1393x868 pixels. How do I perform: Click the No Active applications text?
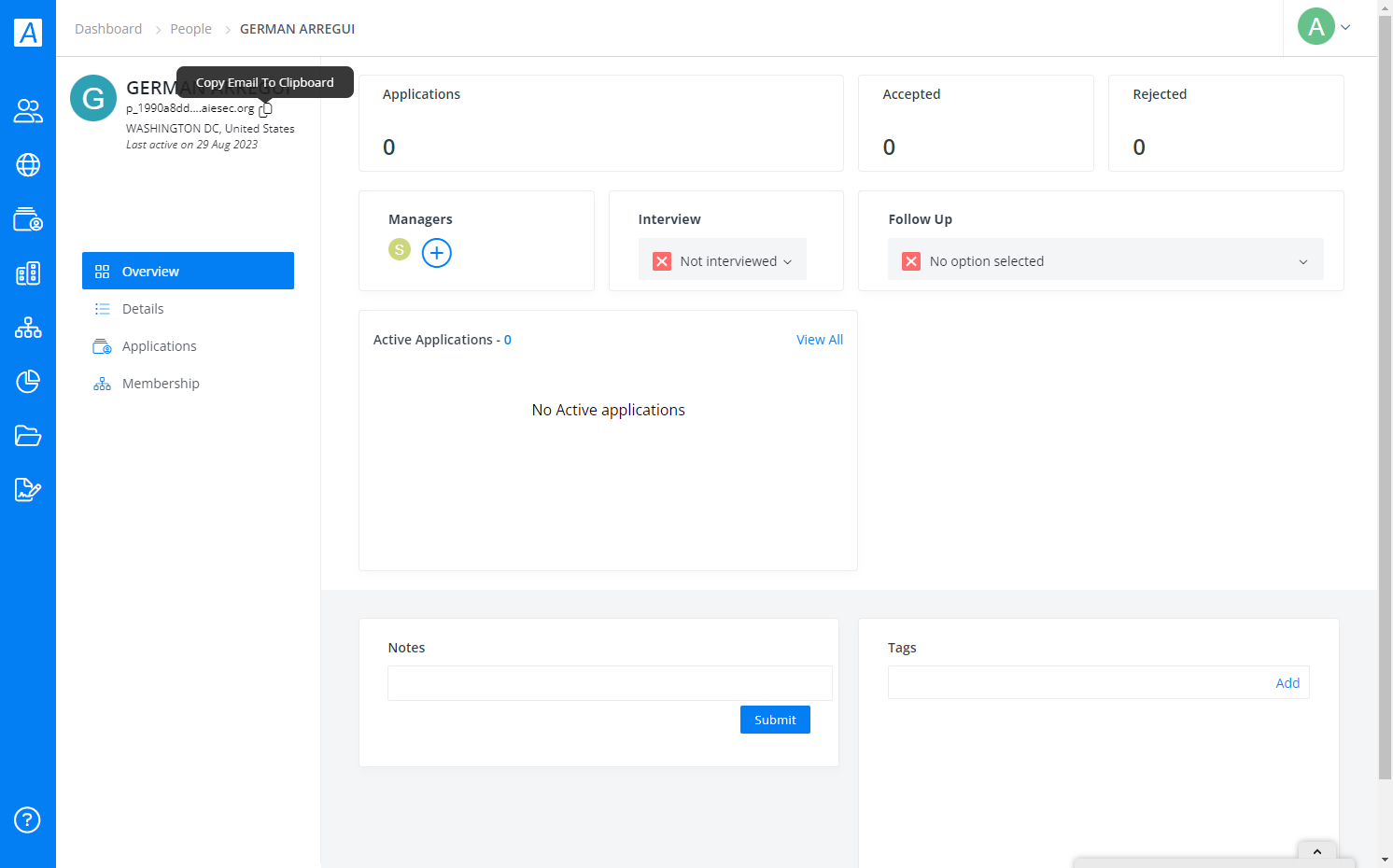pyautogui.click(x=609, y=410)
